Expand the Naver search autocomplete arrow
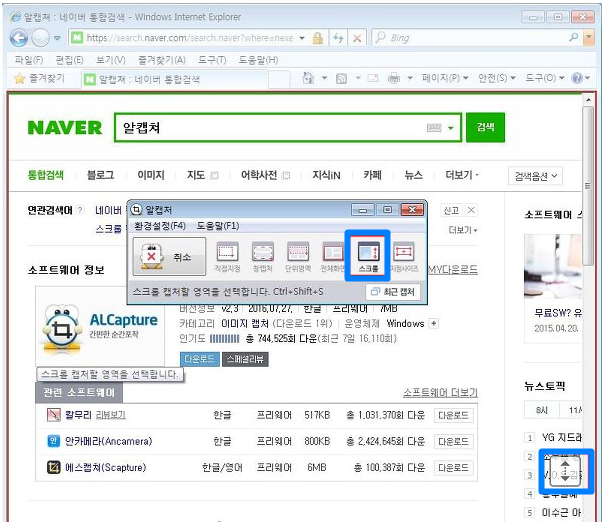 point(450,128)
